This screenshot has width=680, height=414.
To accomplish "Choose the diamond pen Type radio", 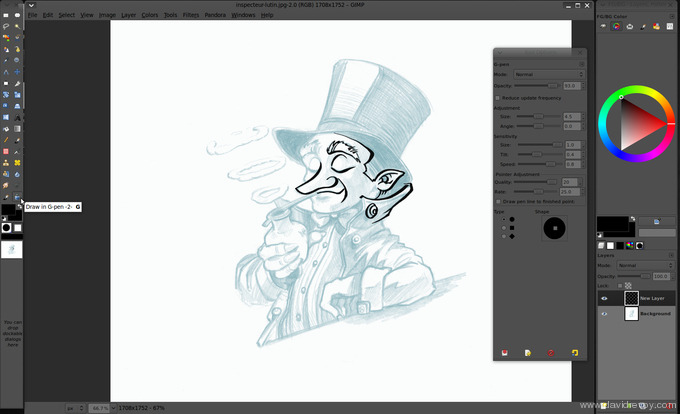I will click(x=503, y=236).
